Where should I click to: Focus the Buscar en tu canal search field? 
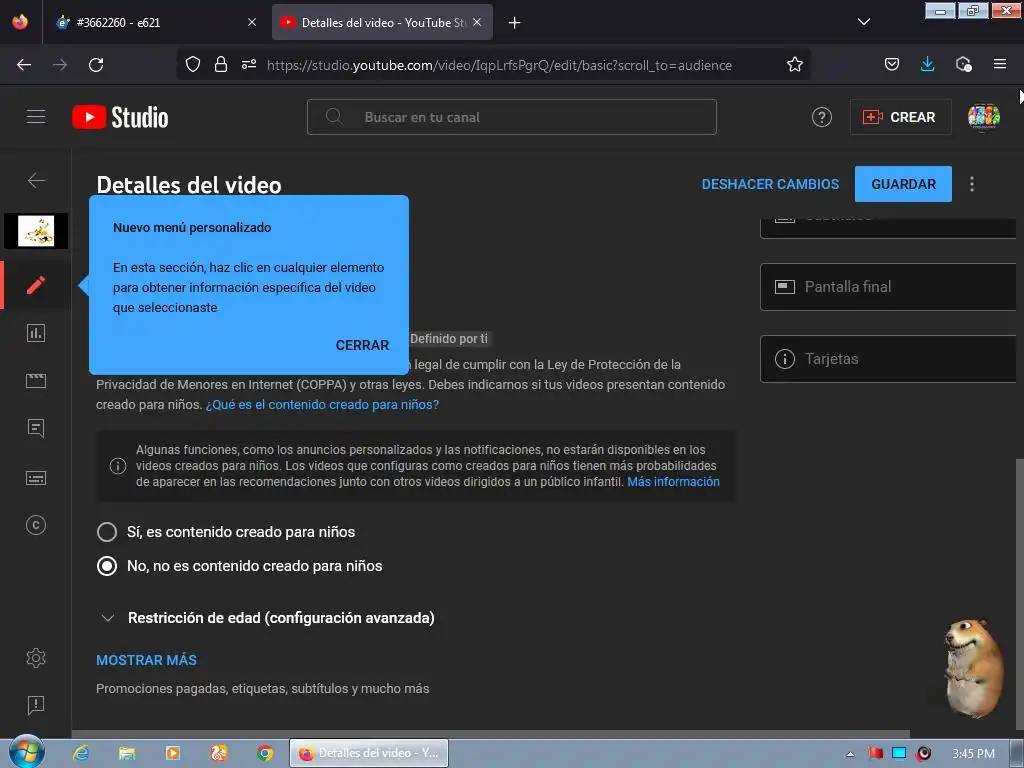[x=512, y=118]
